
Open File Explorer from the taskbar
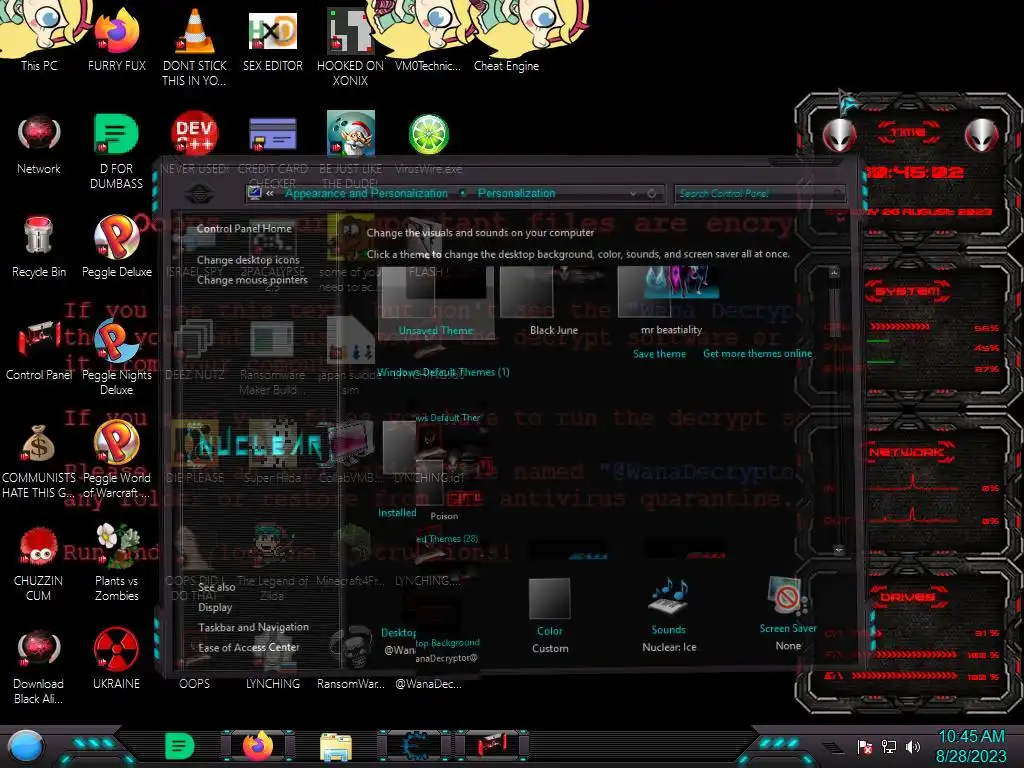(x=336, y=747)
